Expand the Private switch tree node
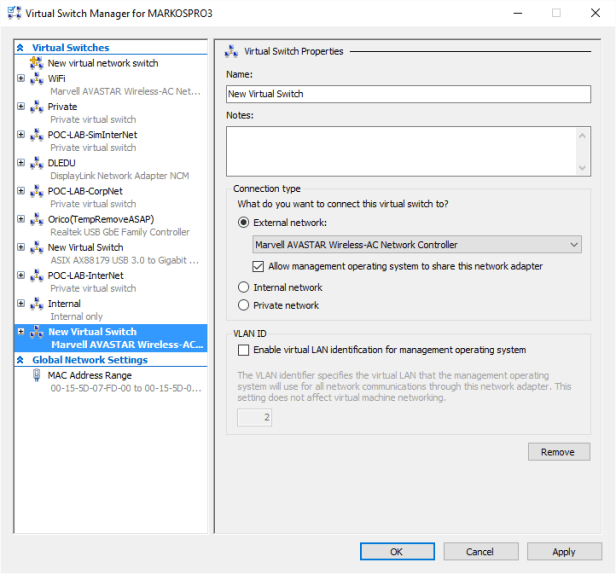The height and width of the screenshot is (574, 616). coord(21,107)
